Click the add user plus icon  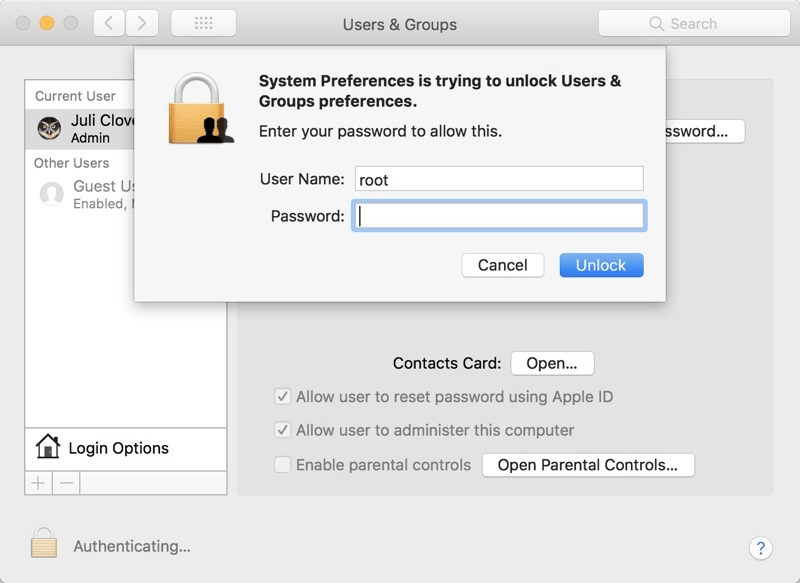coord(36,483)
